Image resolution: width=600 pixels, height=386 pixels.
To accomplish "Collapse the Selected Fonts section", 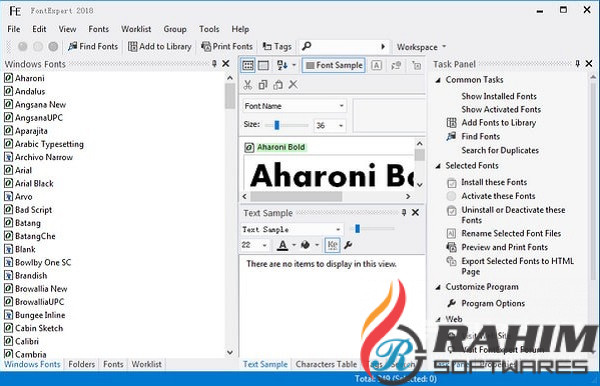I will click(439, 166).
